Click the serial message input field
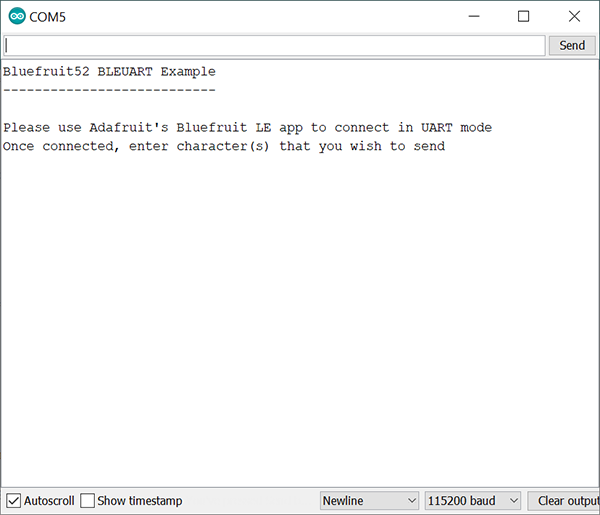This screenshot has height=515, width=600. (274, 46)
